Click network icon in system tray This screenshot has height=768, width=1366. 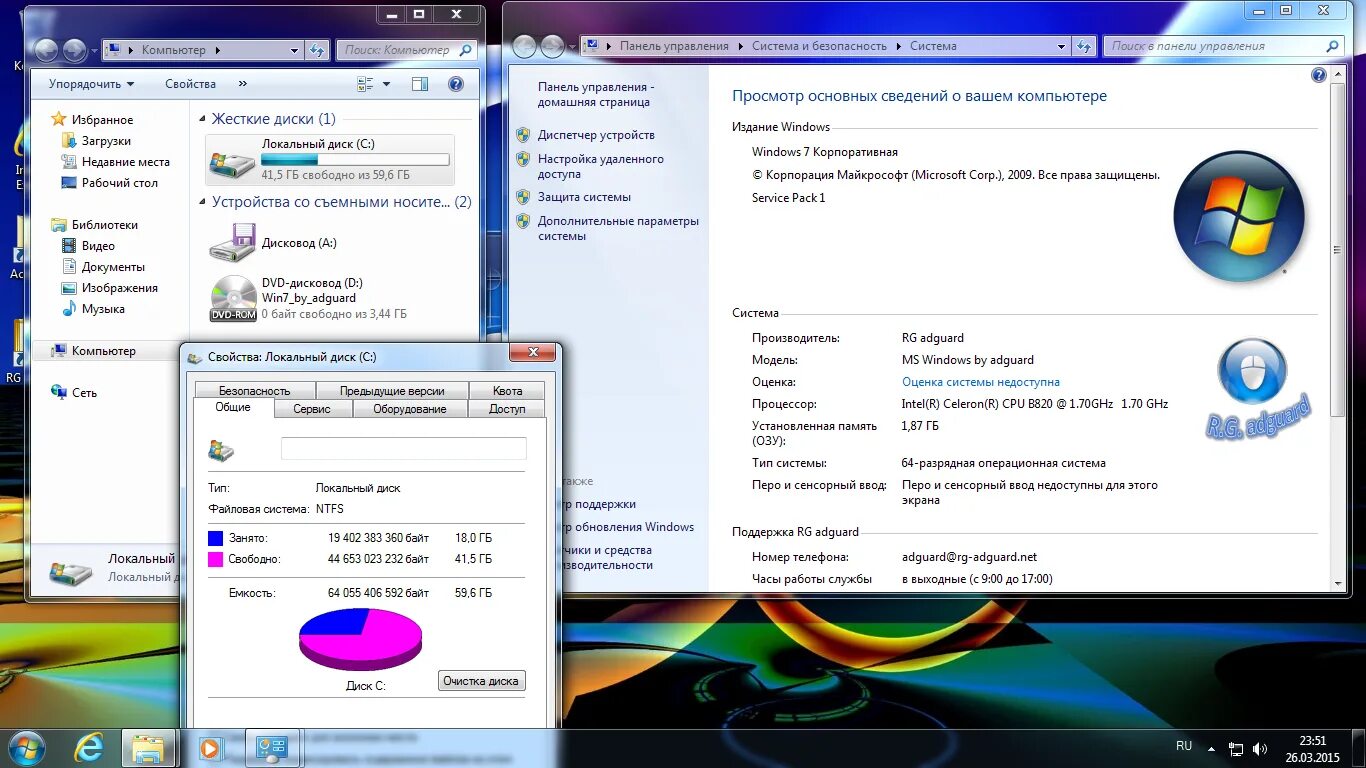coord(1236,749)
